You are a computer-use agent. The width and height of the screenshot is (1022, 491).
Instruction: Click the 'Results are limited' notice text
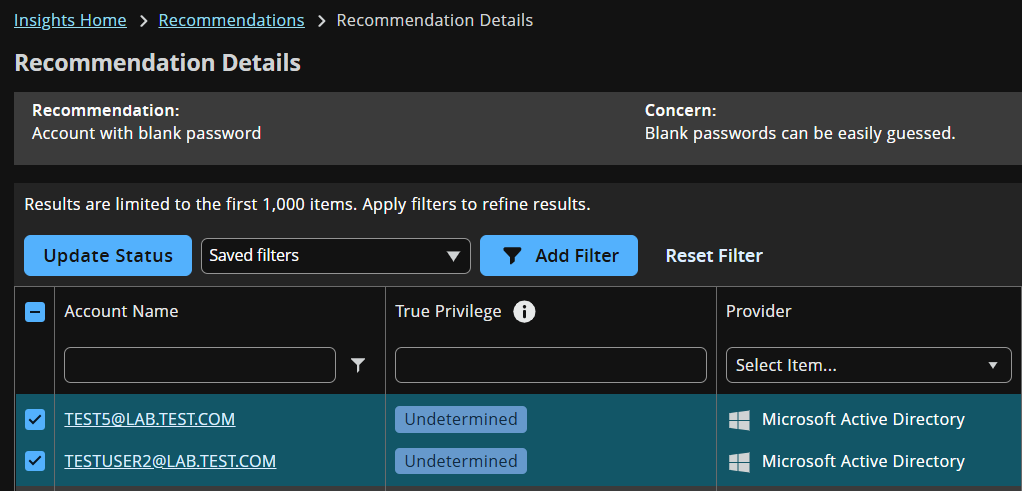tap(307, 205)
